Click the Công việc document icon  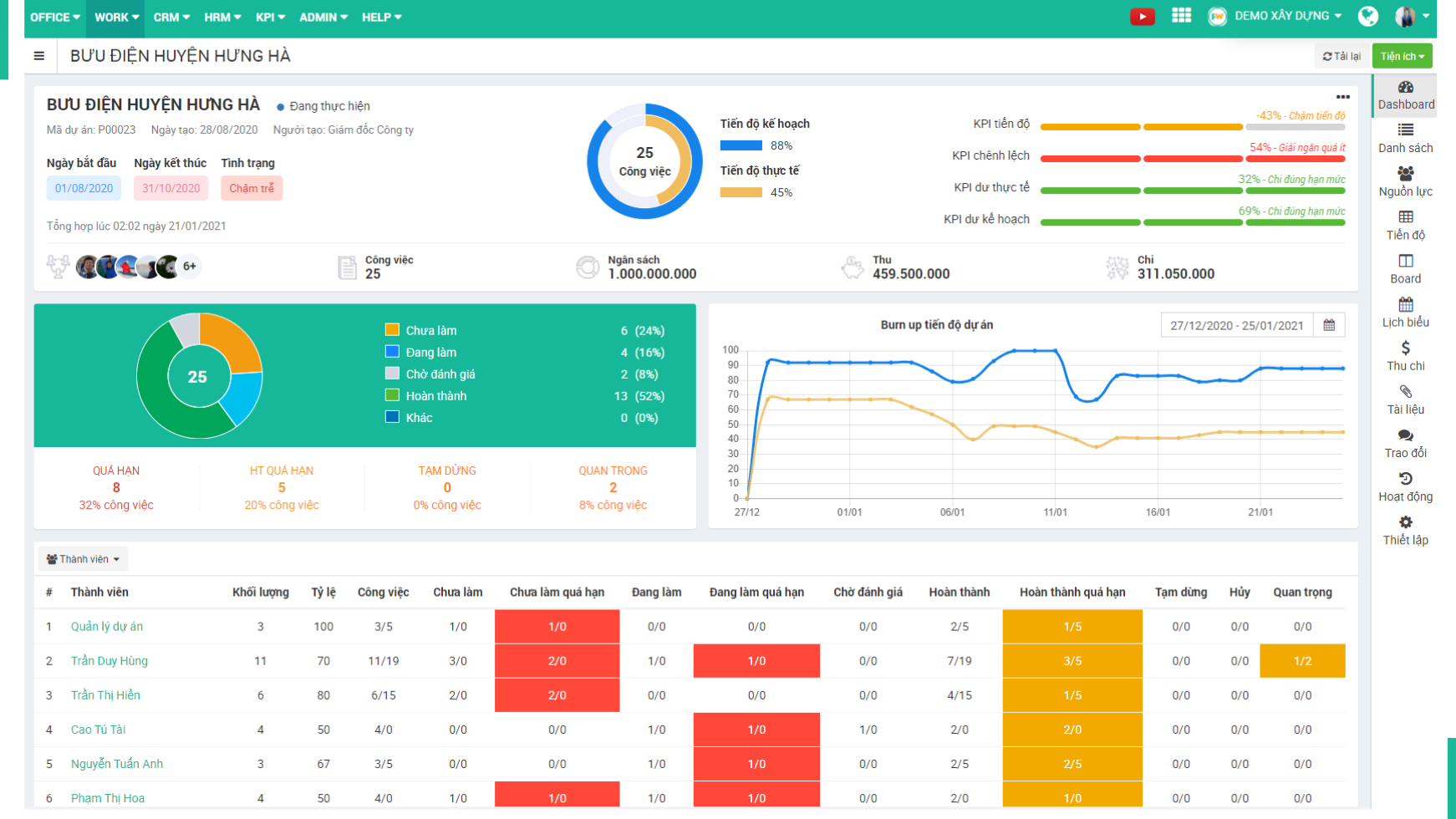pyautogui.click(x=348, y=267)
